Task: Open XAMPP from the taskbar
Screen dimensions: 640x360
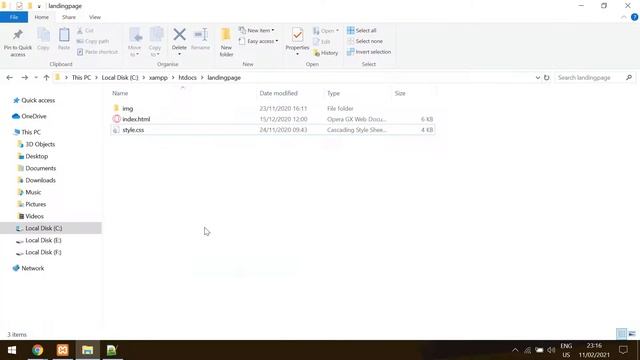Action: pos(62,350)
